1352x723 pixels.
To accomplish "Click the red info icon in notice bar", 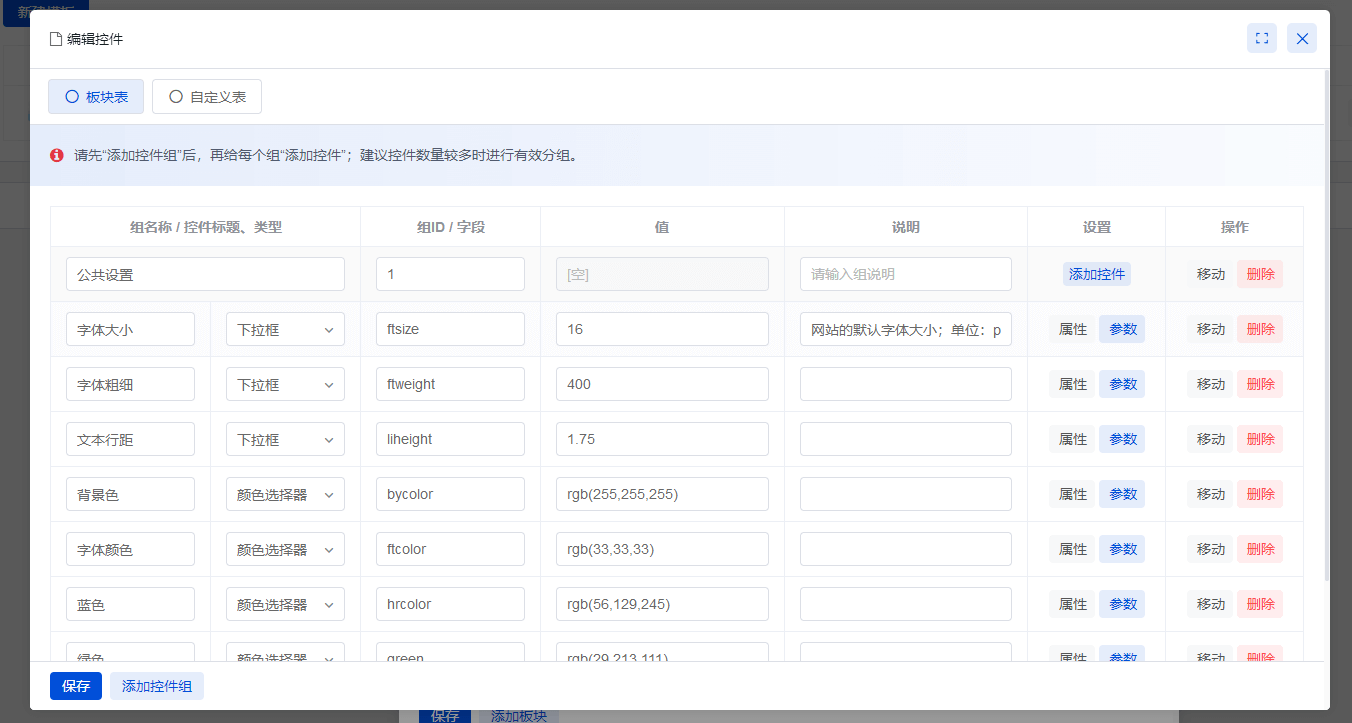I will tap(57, 155).
